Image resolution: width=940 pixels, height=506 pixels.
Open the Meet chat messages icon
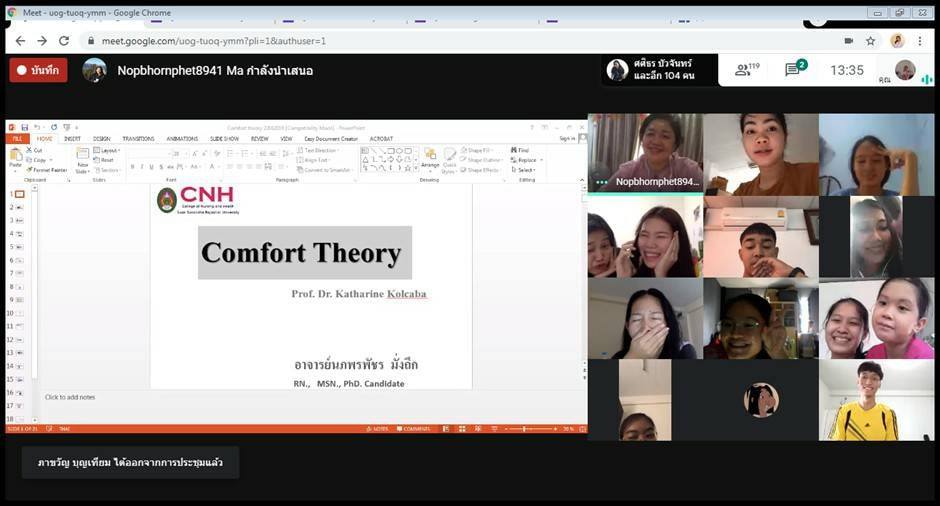[x=794, y=70]
